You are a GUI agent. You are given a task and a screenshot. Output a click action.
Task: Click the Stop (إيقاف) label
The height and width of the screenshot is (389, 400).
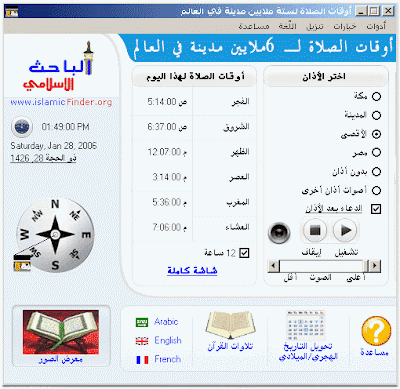pyautogui.click(x=311, y=252)
